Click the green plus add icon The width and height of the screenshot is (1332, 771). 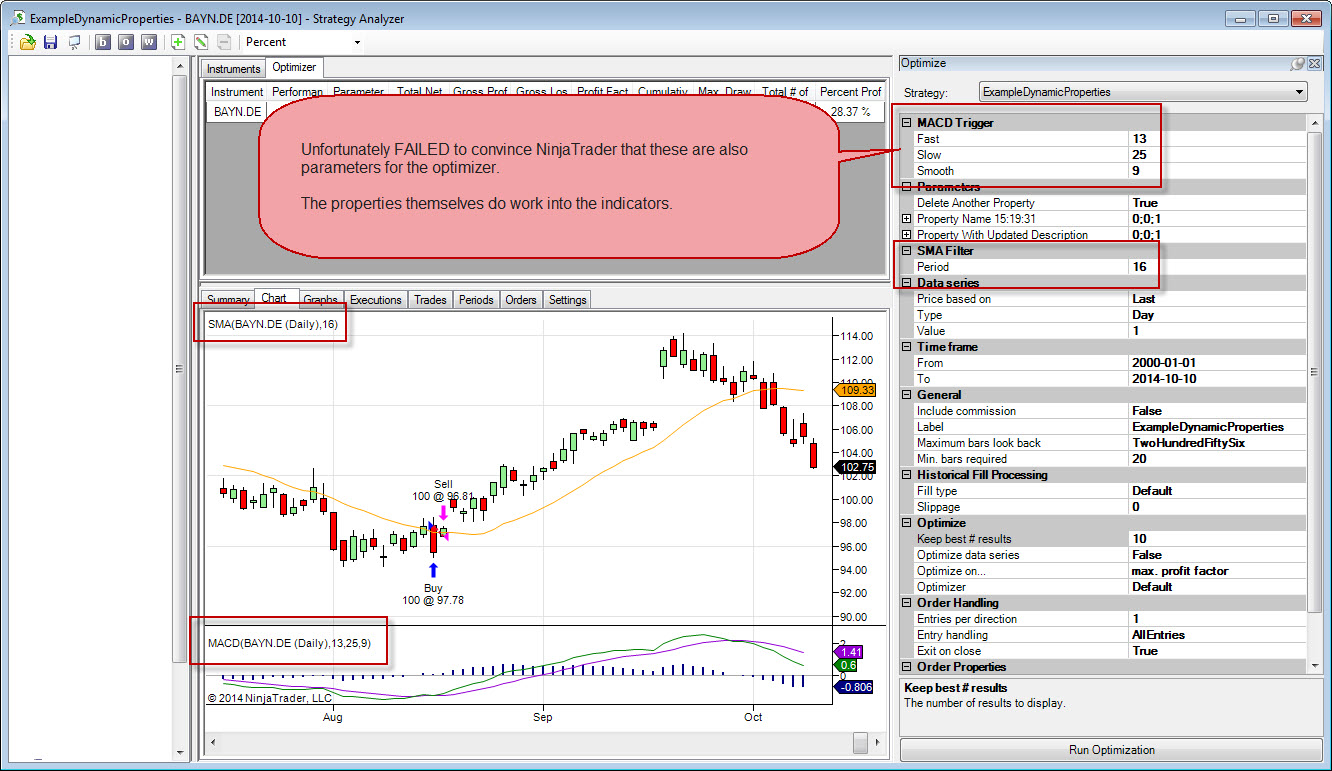point(178,42)
